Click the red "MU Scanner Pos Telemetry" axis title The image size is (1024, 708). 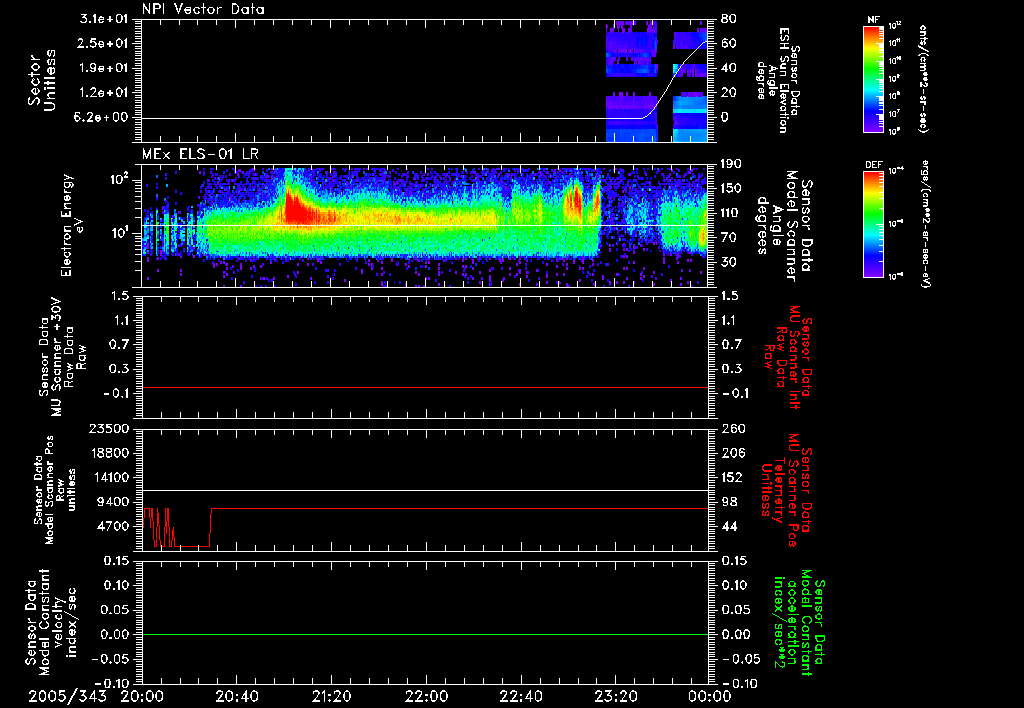pos(786,490)
